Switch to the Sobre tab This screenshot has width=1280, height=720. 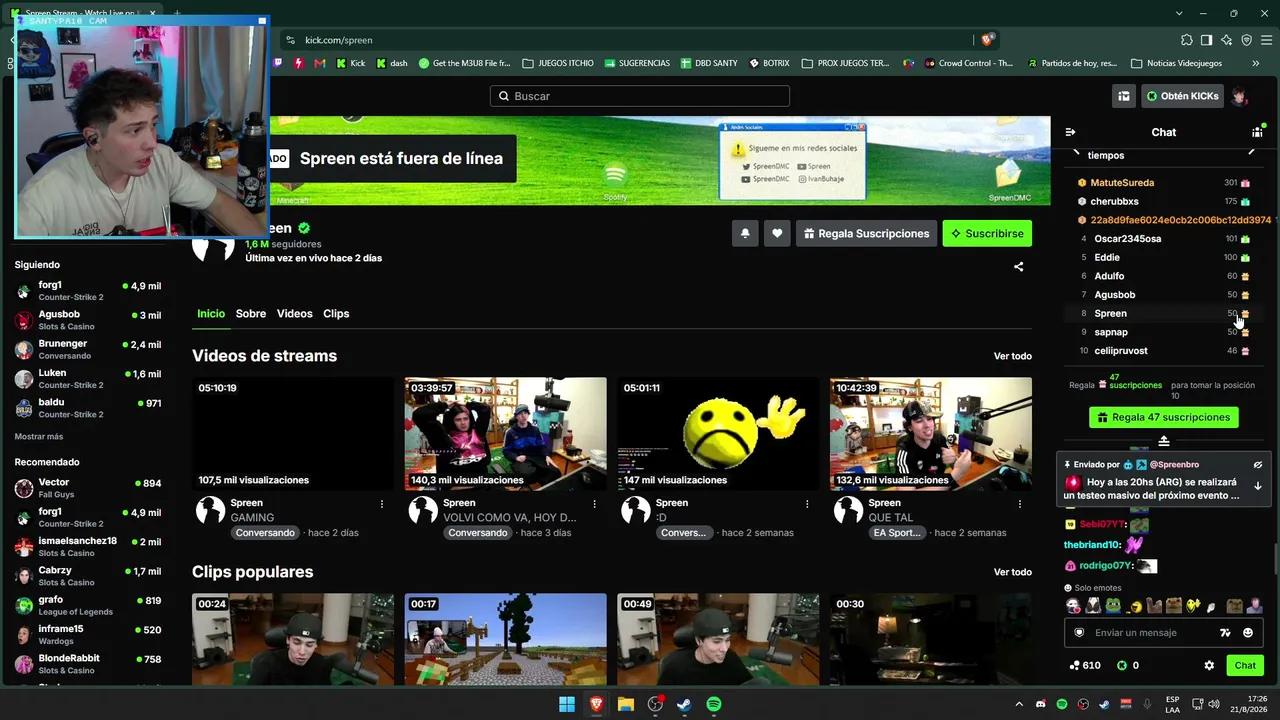251,314
